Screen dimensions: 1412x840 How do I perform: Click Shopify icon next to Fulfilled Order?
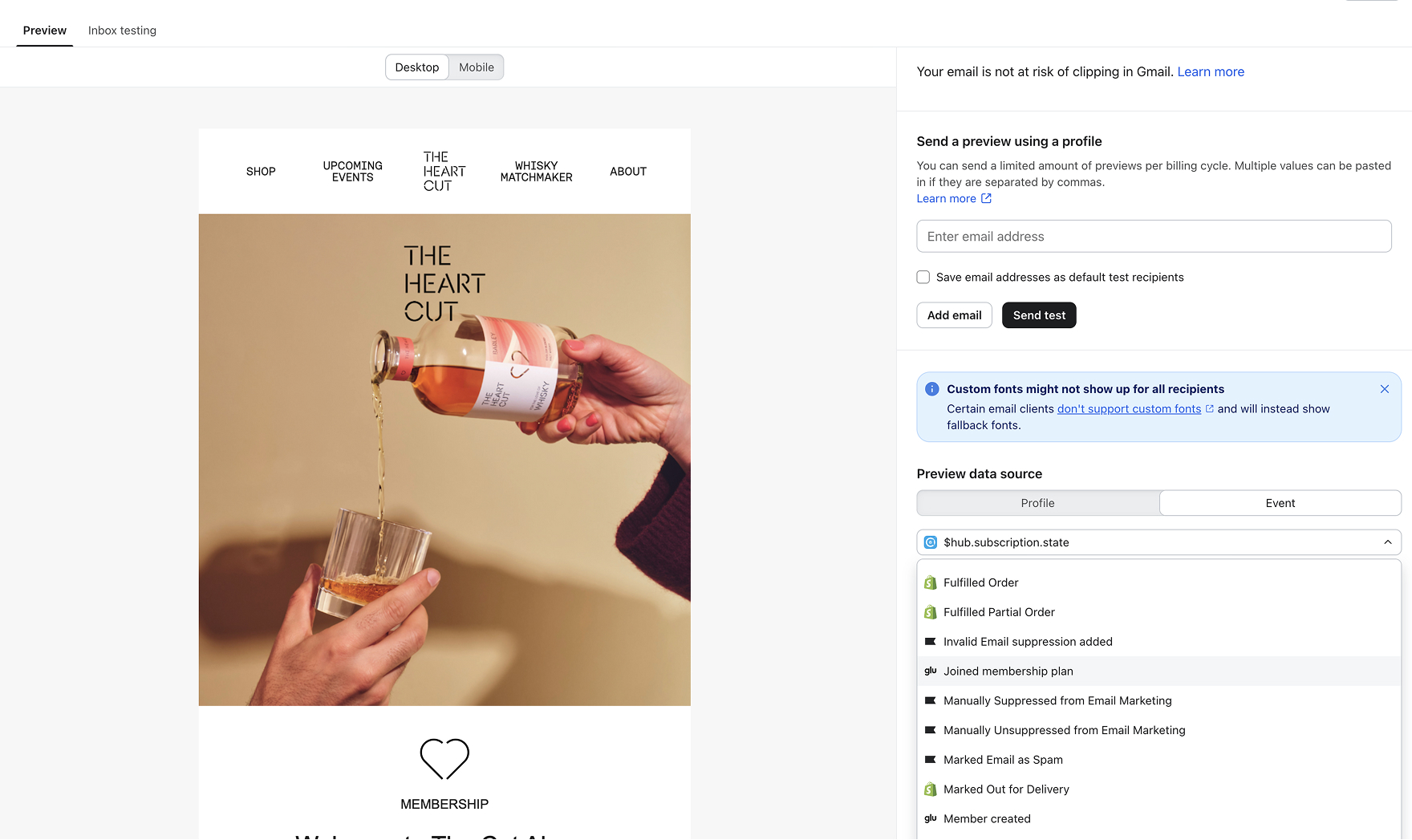pyautogui.click(x=931, y=582)
